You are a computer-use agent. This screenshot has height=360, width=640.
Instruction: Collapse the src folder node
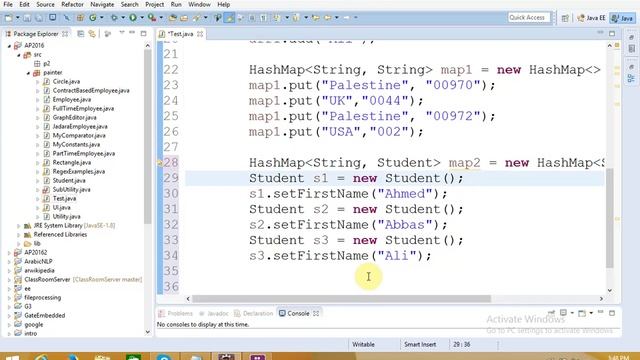[19, 55]
